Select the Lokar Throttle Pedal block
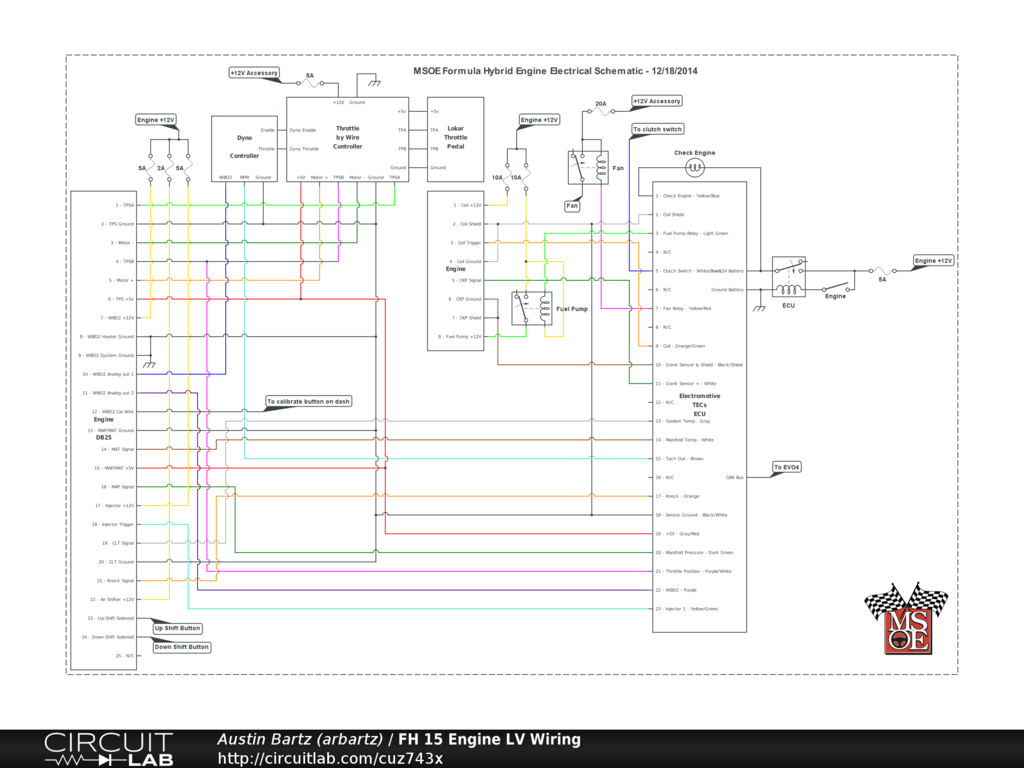Image resolution: width=1024 pixels, height=768 pixels. (x=455, y=139)
